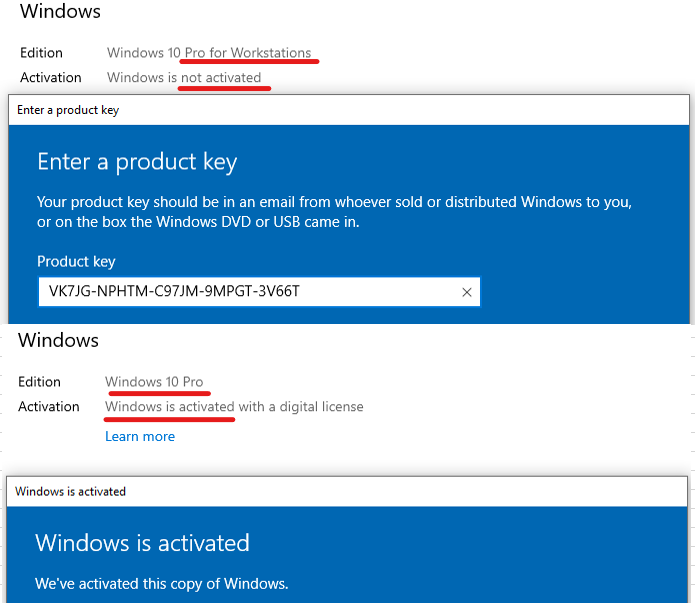Click 'Windows is activated with a digital license' text

tap(234, 407)
